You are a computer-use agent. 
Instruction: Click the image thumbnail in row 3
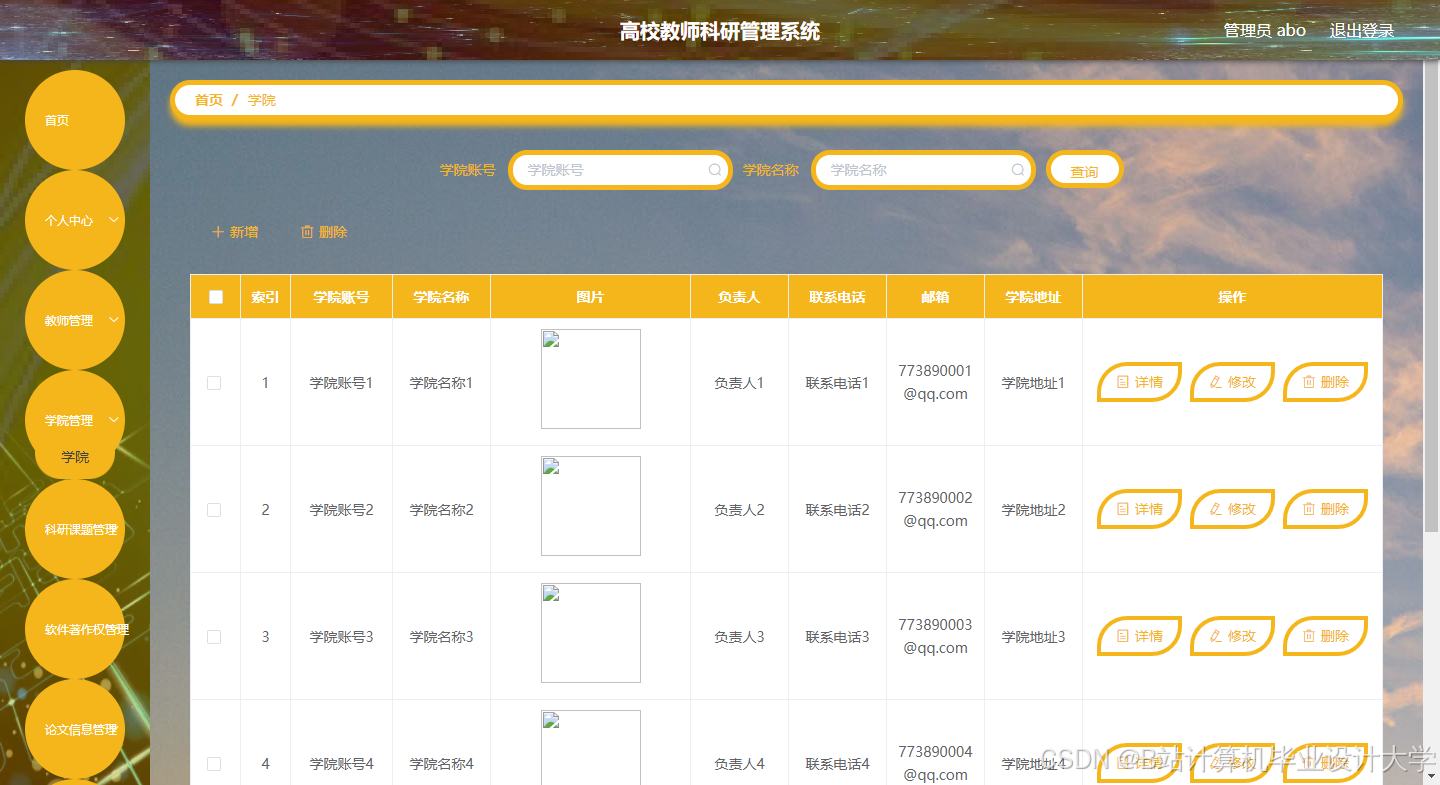591,633
